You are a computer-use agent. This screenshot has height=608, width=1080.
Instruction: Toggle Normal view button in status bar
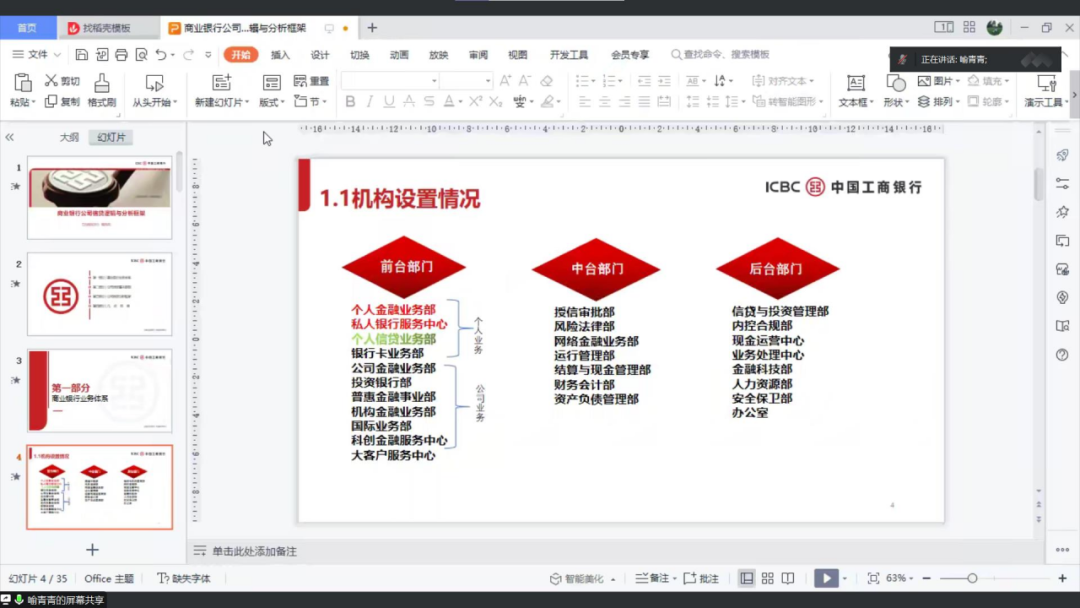747,578
